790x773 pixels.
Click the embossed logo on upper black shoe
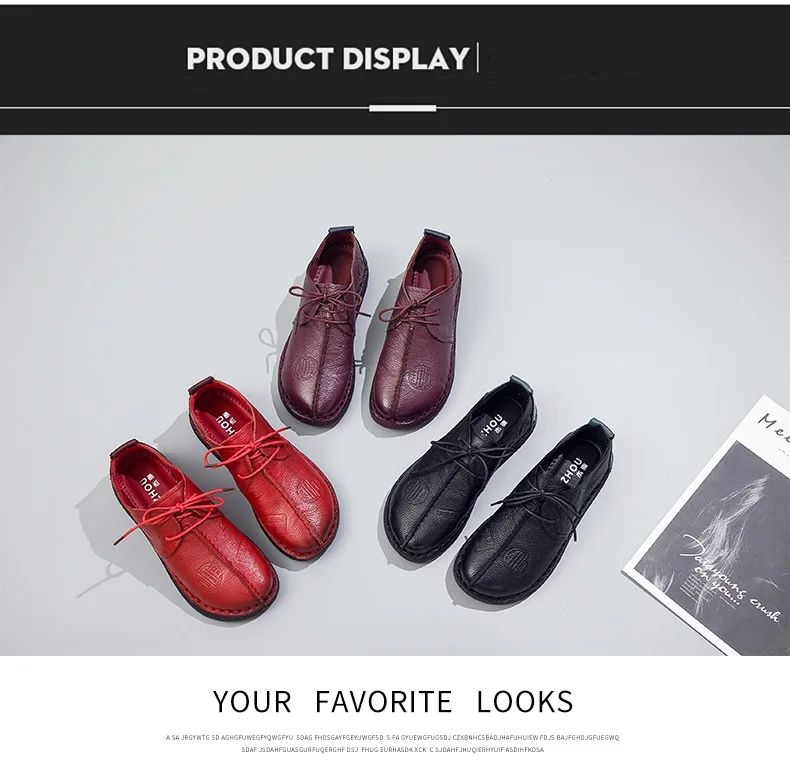[416, 489]
